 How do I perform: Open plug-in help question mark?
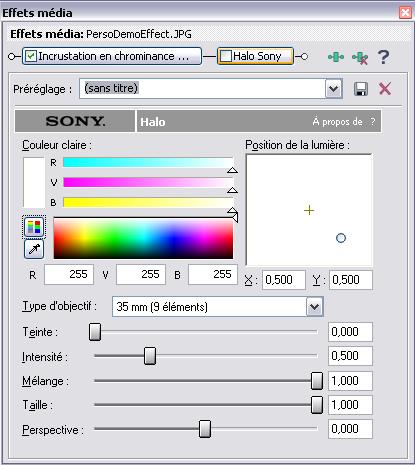click(384, 57)
